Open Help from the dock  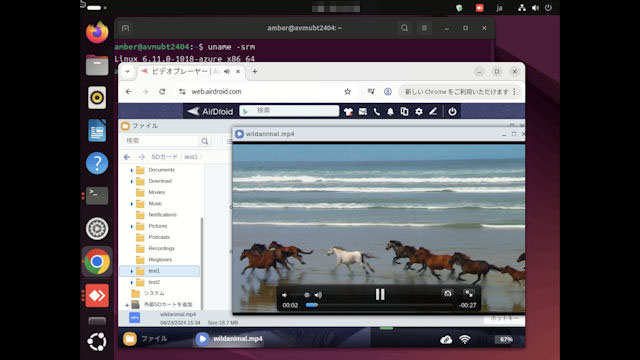(97, 163)
